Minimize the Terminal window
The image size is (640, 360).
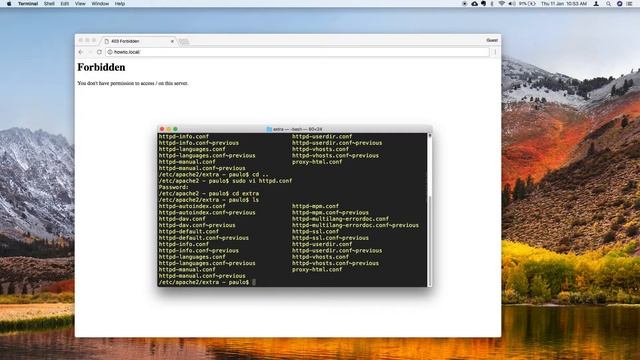(169, 129)
